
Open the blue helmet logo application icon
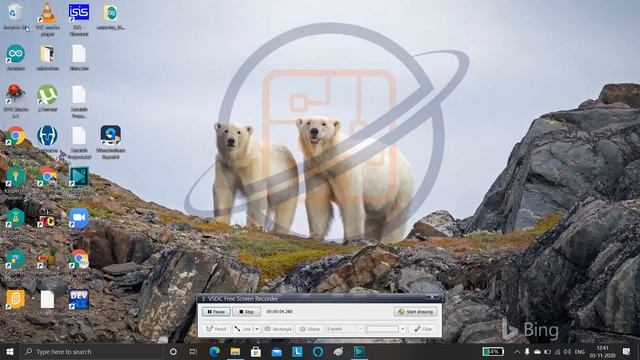click(x=47, y=135)
